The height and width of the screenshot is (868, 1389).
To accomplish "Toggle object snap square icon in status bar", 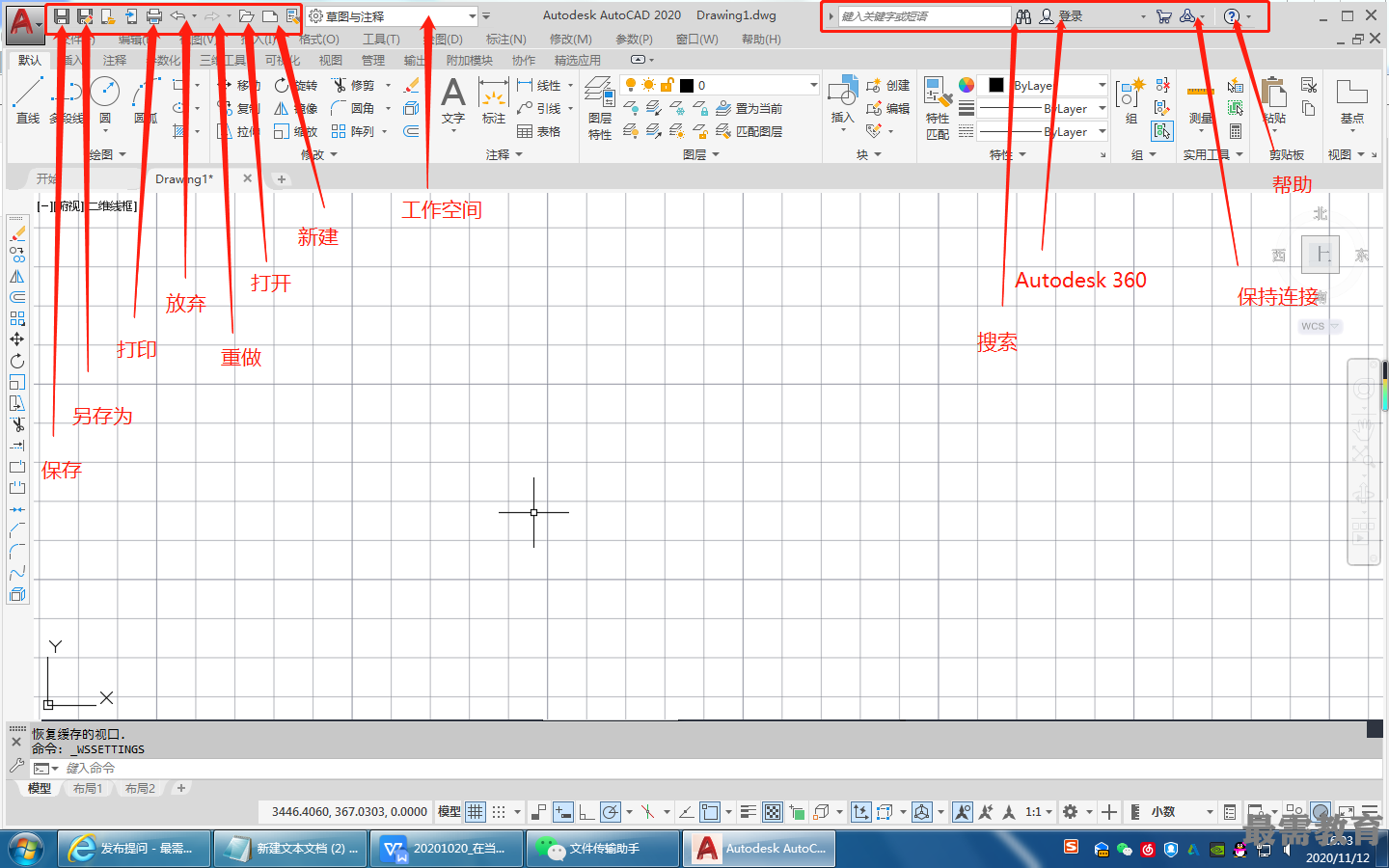I will coord(710,812).
